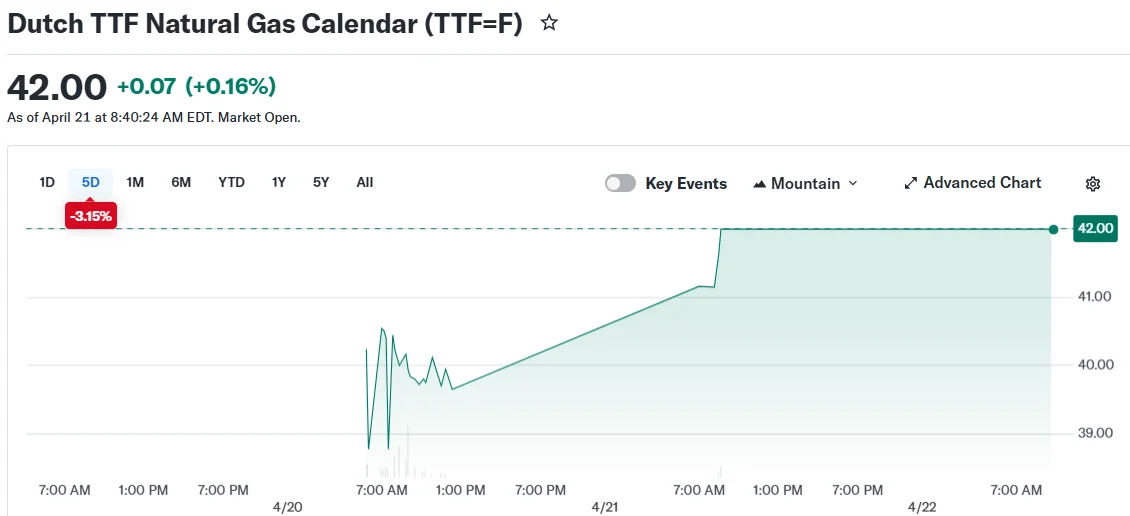Click the Key Events label
Screen dimensions: 1130x516
(x=686, y=184)
